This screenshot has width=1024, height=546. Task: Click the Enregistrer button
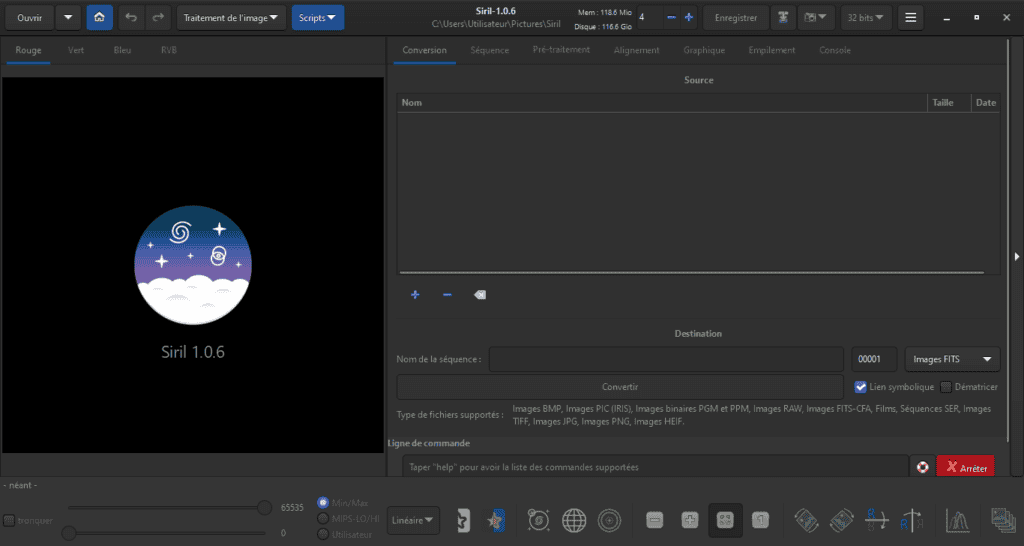(736, 18)
